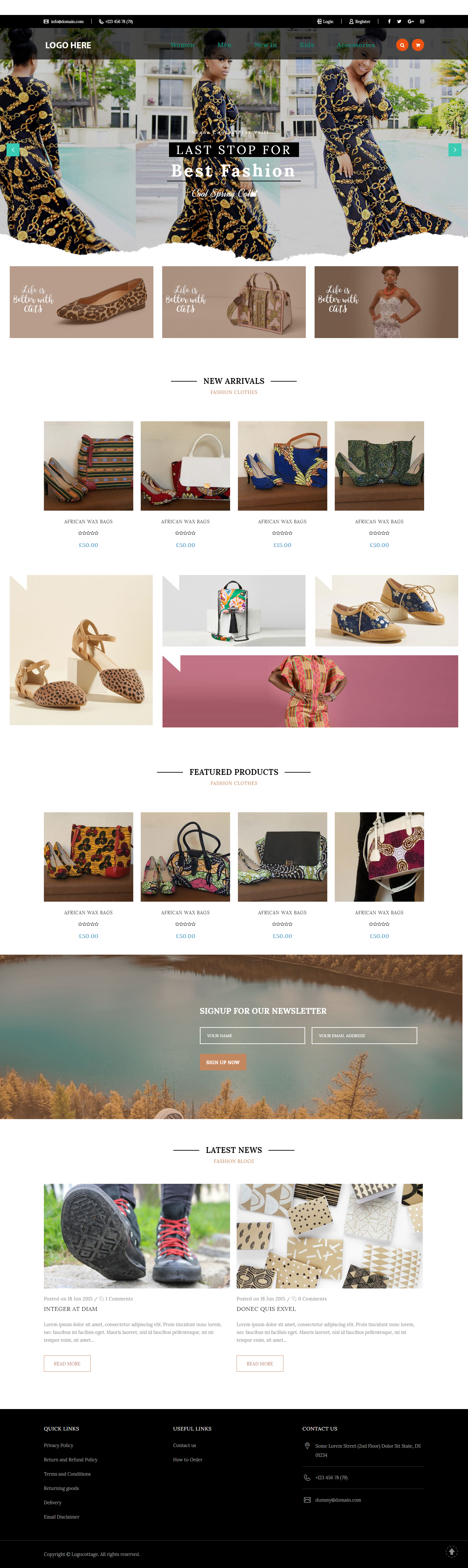Open the Instagram icon in top bar

coord(422,21)
